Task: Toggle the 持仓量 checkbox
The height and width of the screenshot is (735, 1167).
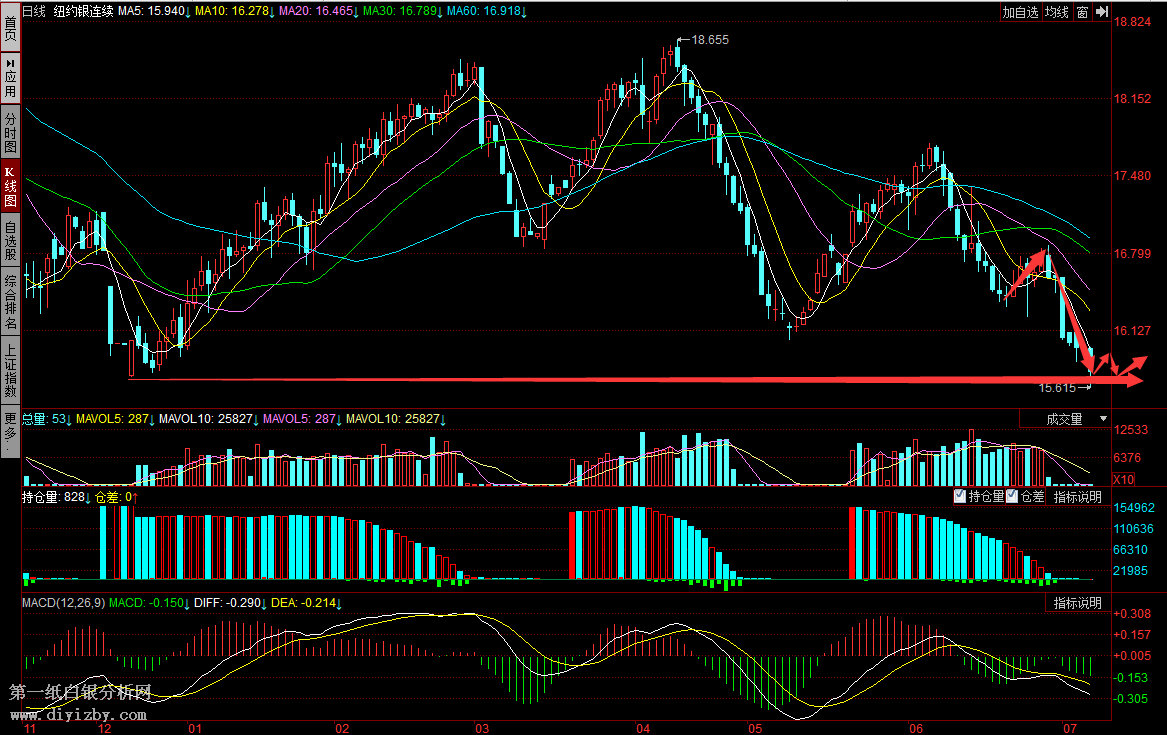Action: (960, 496)
